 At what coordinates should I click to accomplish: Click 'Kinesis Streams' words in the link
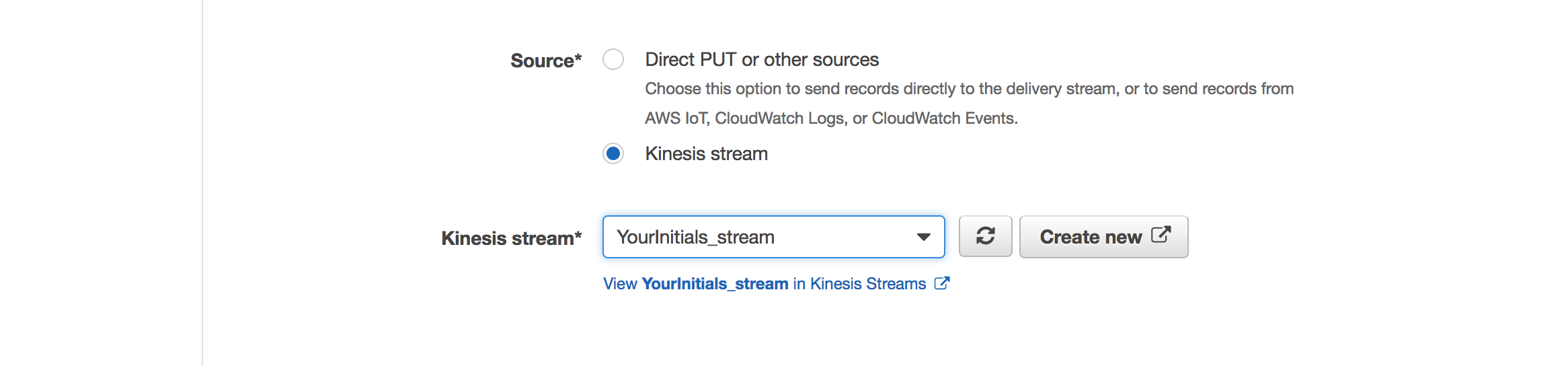tap(868, 284)
